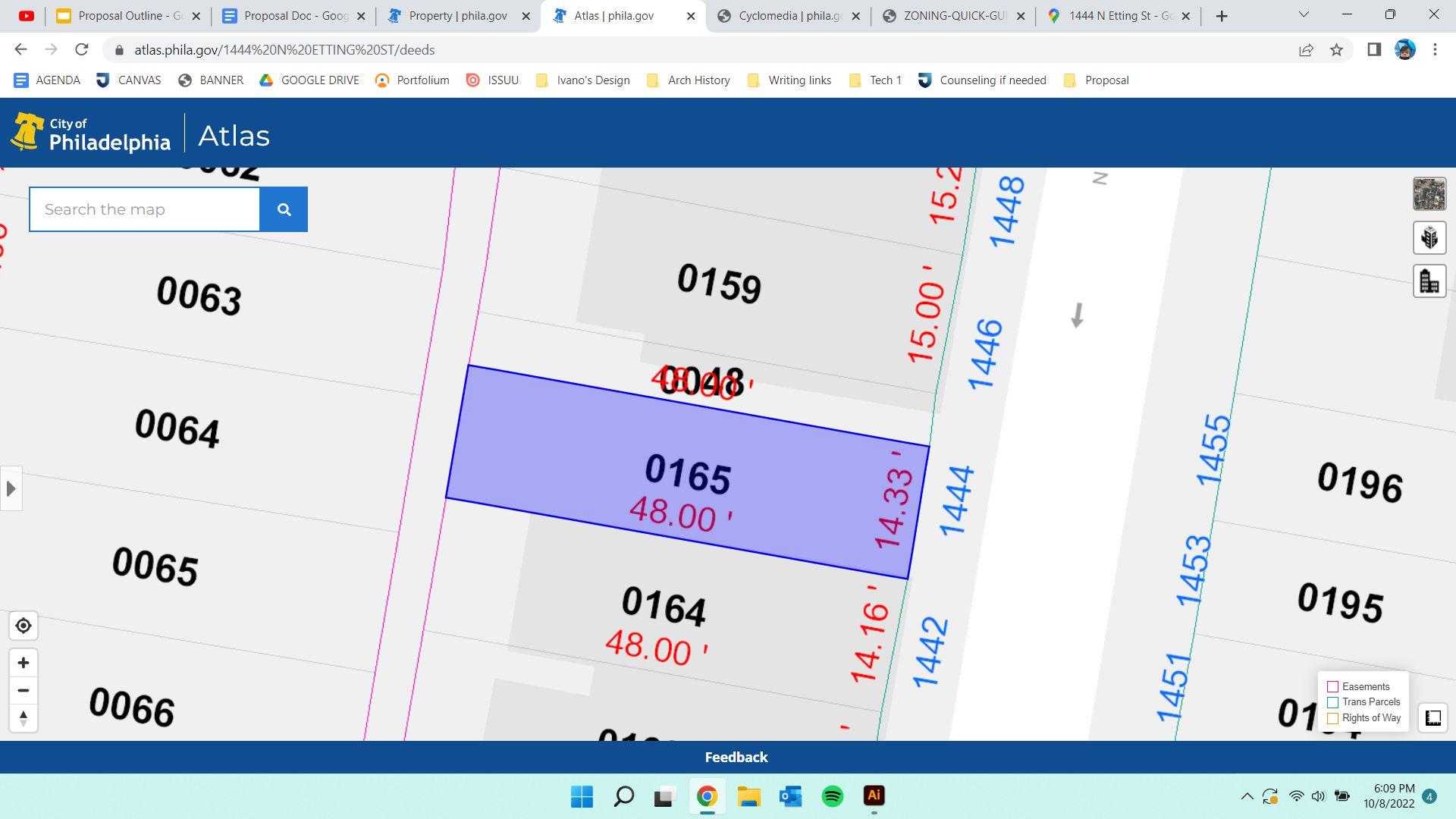1456x819 pixels.
Task: Open Spotify from the taskbar
Action: click(832, 796)
